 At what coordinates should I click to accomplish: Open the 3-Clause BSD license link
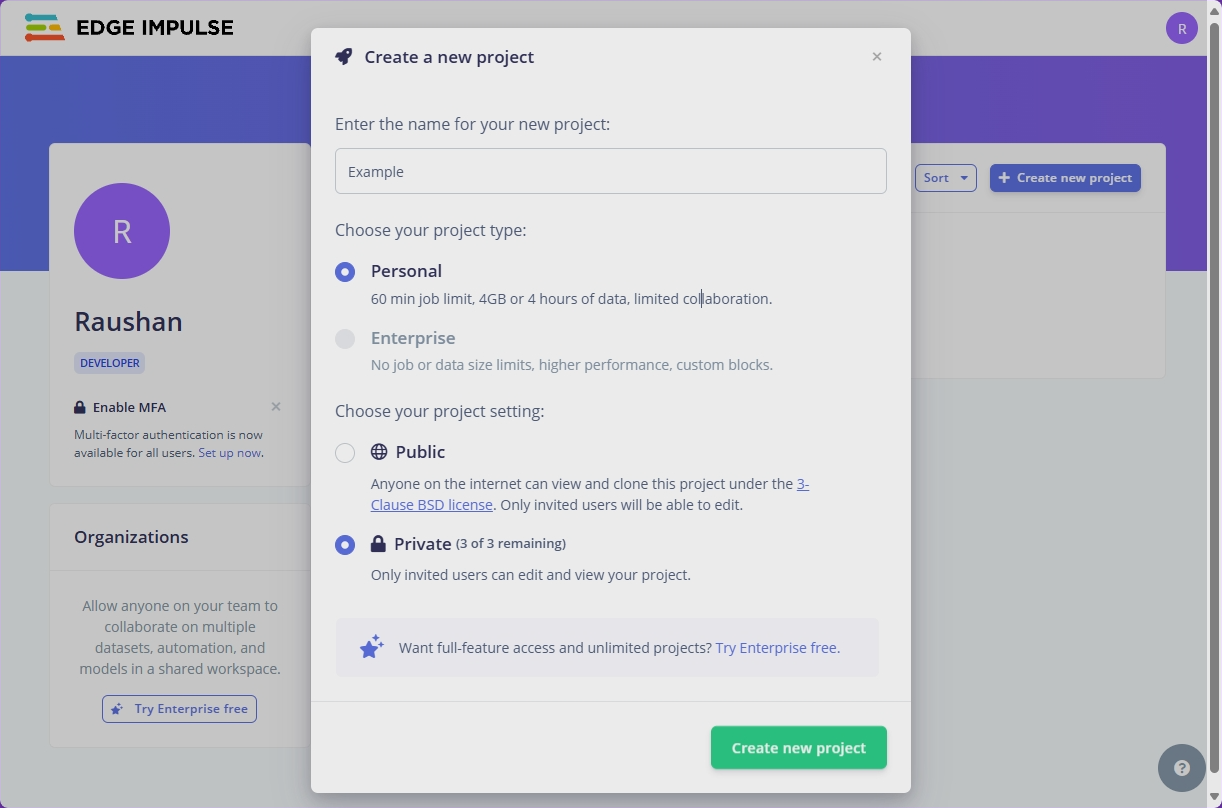(432, 505)
